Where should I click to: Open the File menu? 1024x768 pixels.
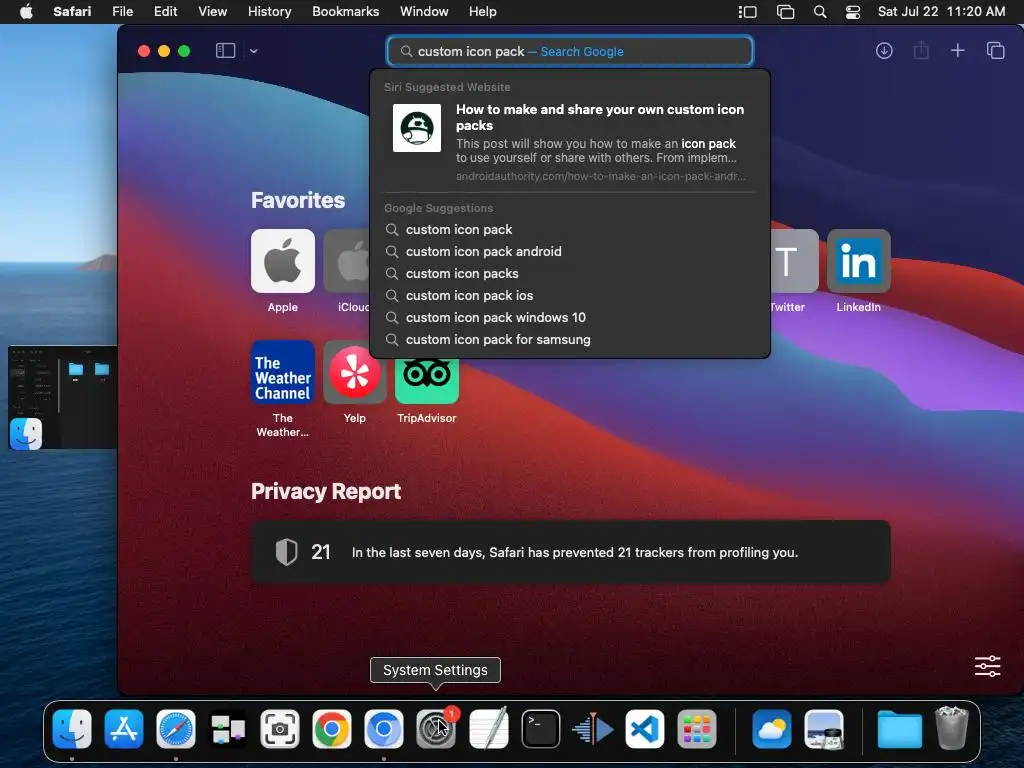(x=122, y=11)
